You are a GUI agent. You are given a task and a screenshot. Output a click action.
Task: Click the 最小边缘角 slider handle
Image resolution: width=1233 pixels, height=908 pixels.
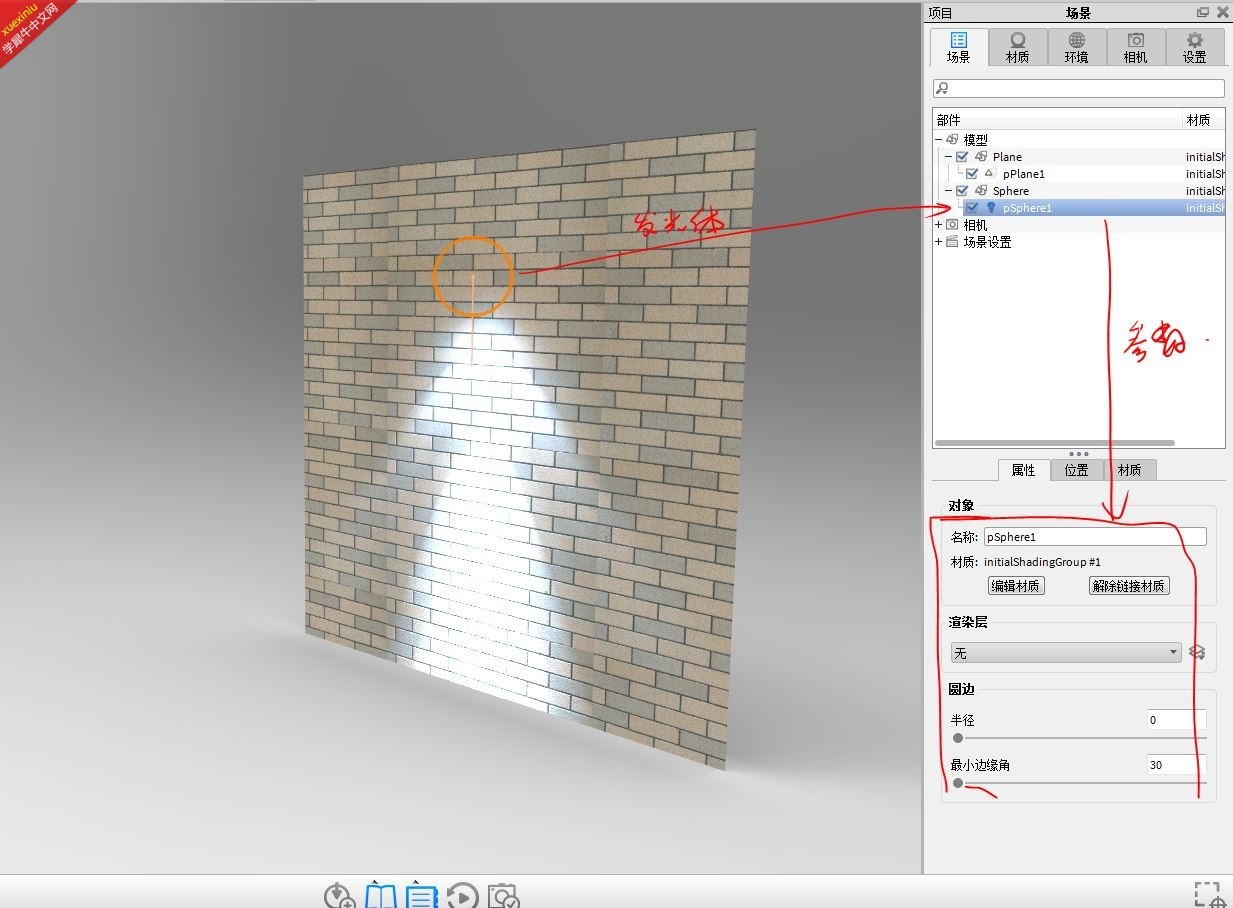pyautogui.click(x=958, y=783)
